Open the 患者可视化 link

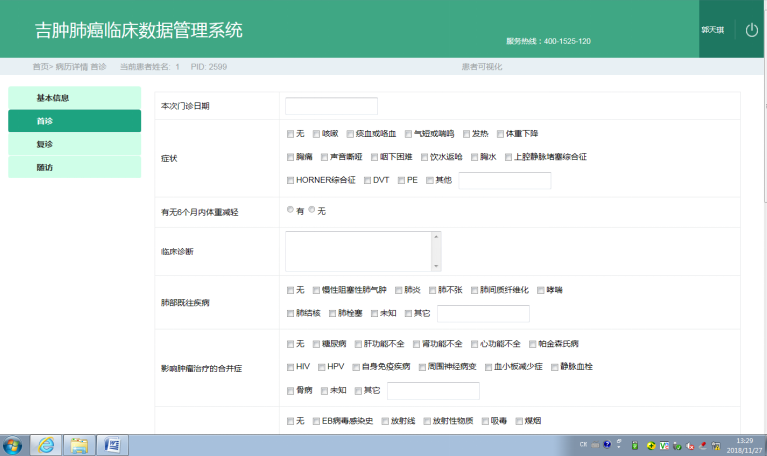click(481, 67)
